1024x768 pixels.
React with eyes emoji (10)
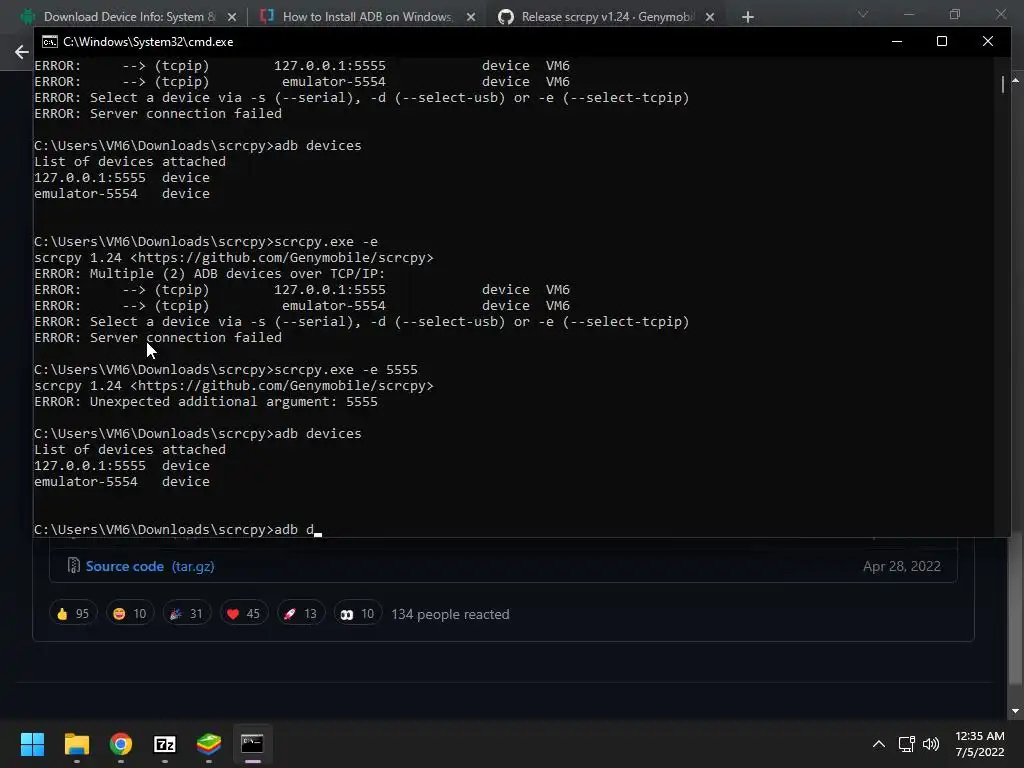pos(357,613)
